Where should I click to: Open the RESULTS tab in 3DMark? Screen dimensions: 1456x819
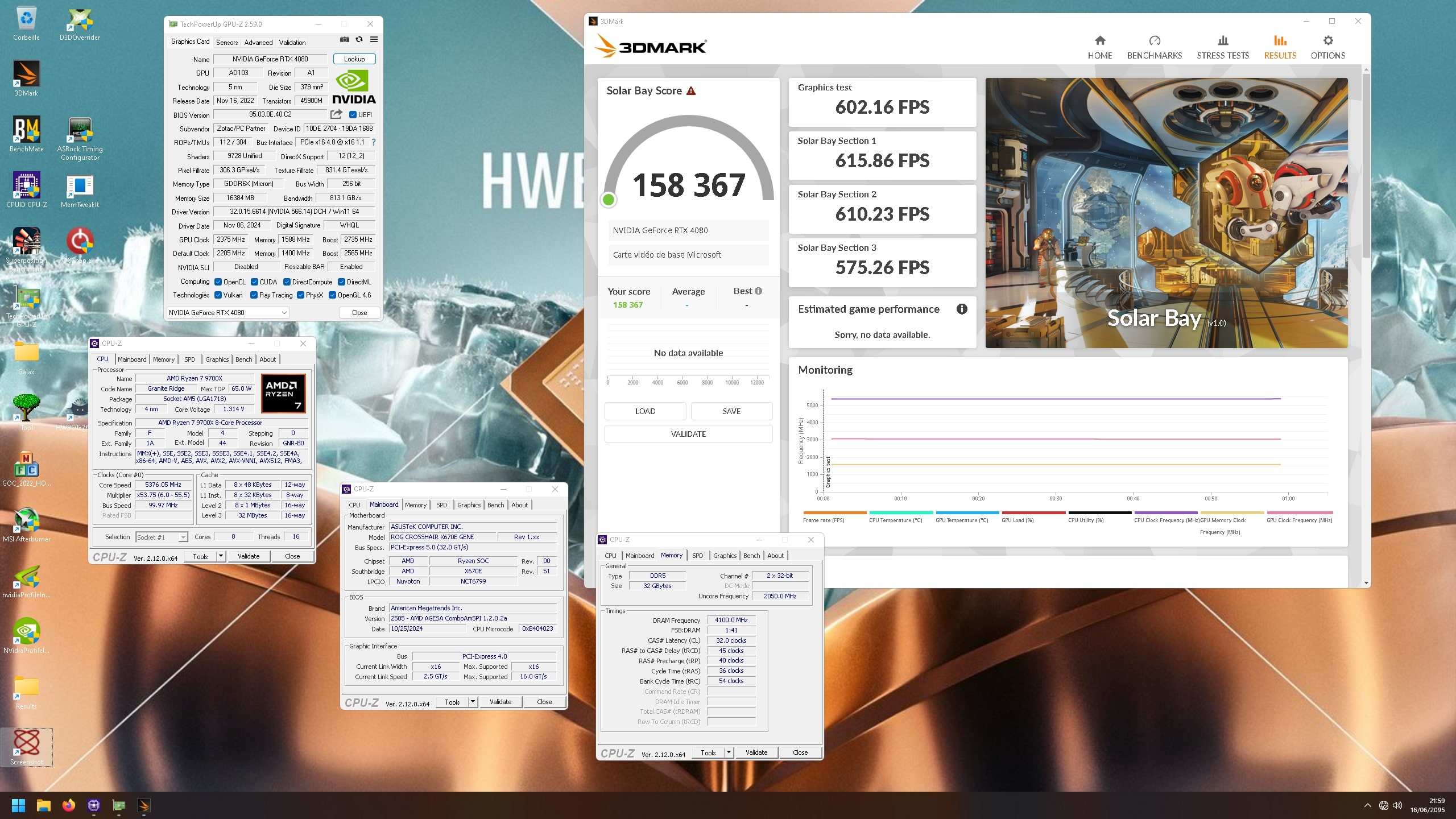coord(1280,48)
